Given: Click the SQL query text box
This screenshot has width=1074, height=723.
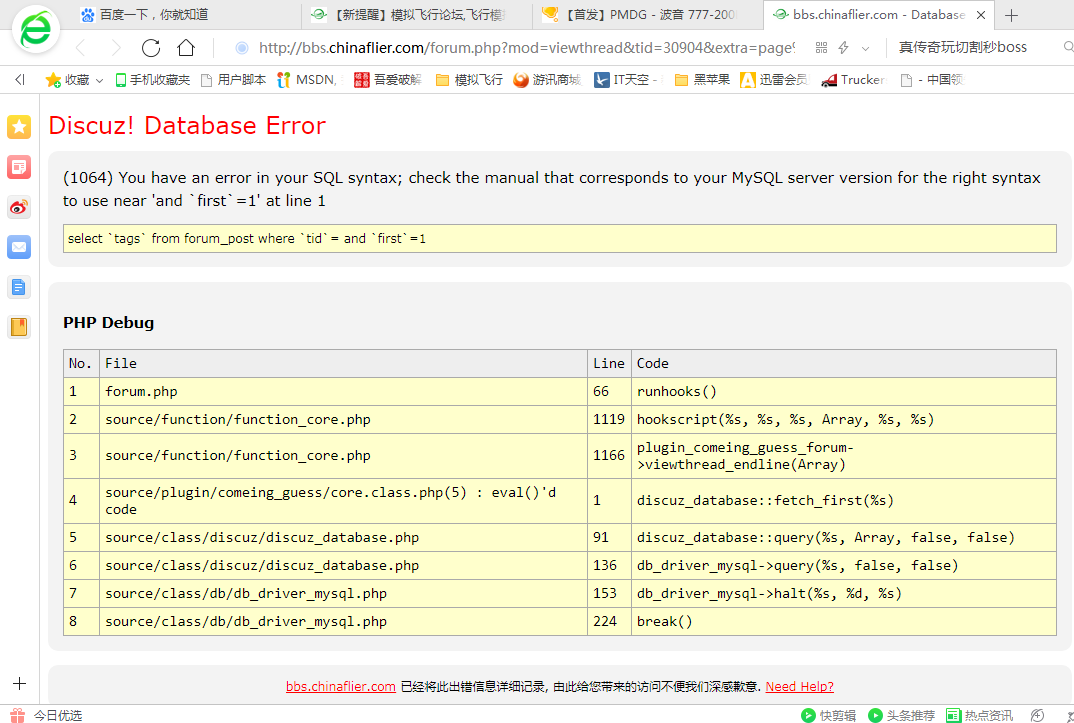Looking at the screenshot, I should click(560, 238).
